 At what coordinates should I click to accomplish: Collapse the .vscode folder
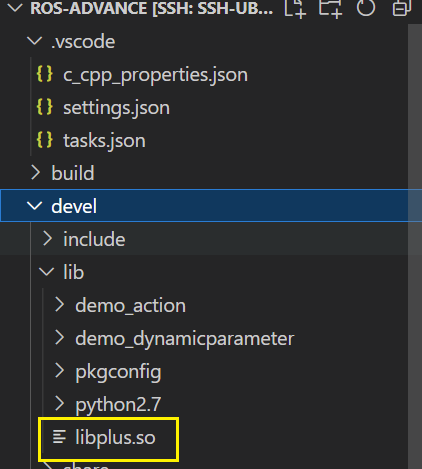[34, 41]
